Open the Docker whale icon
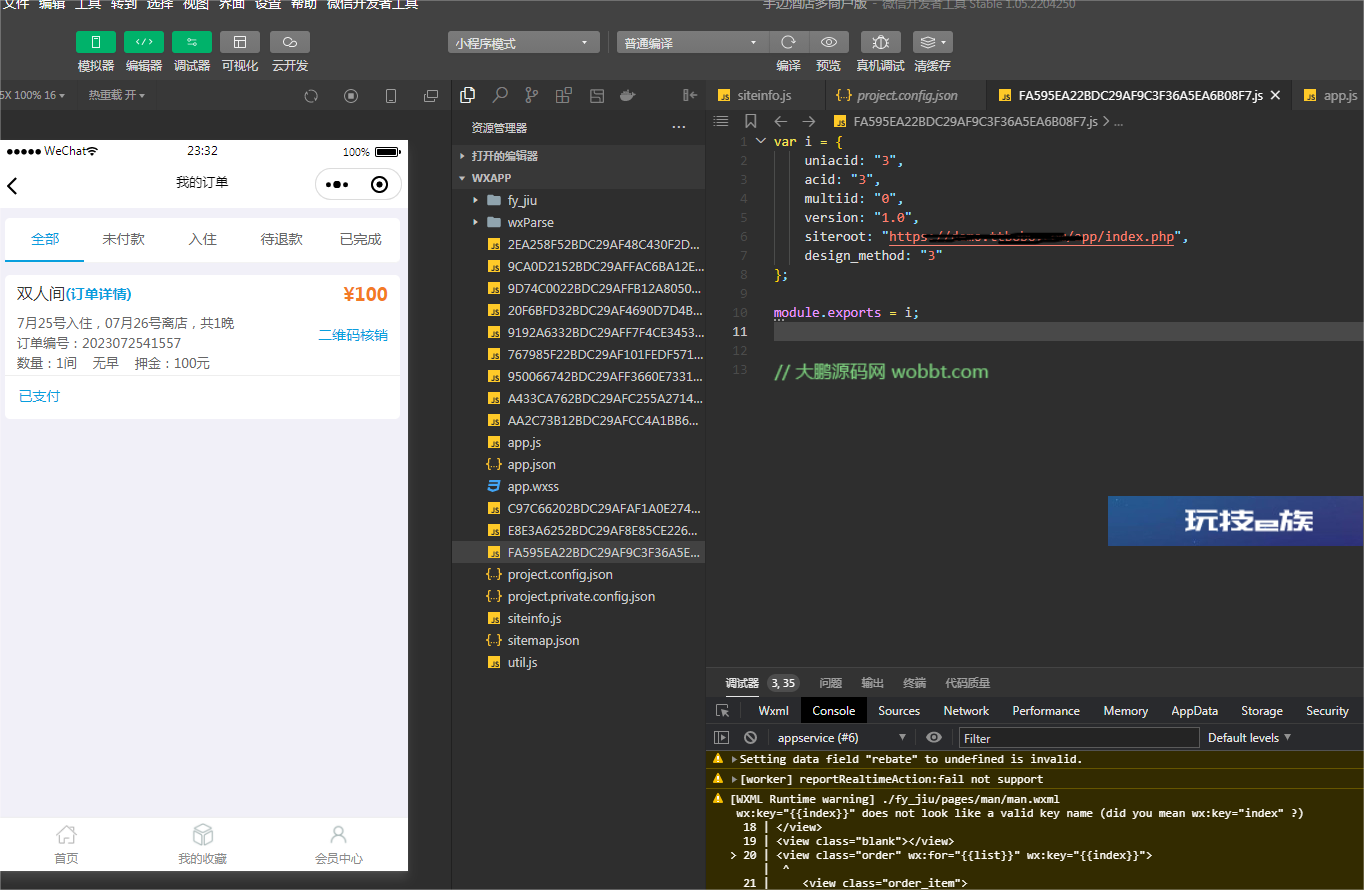The width and height of the screenshot is (1364, 890). coord(628,95)
